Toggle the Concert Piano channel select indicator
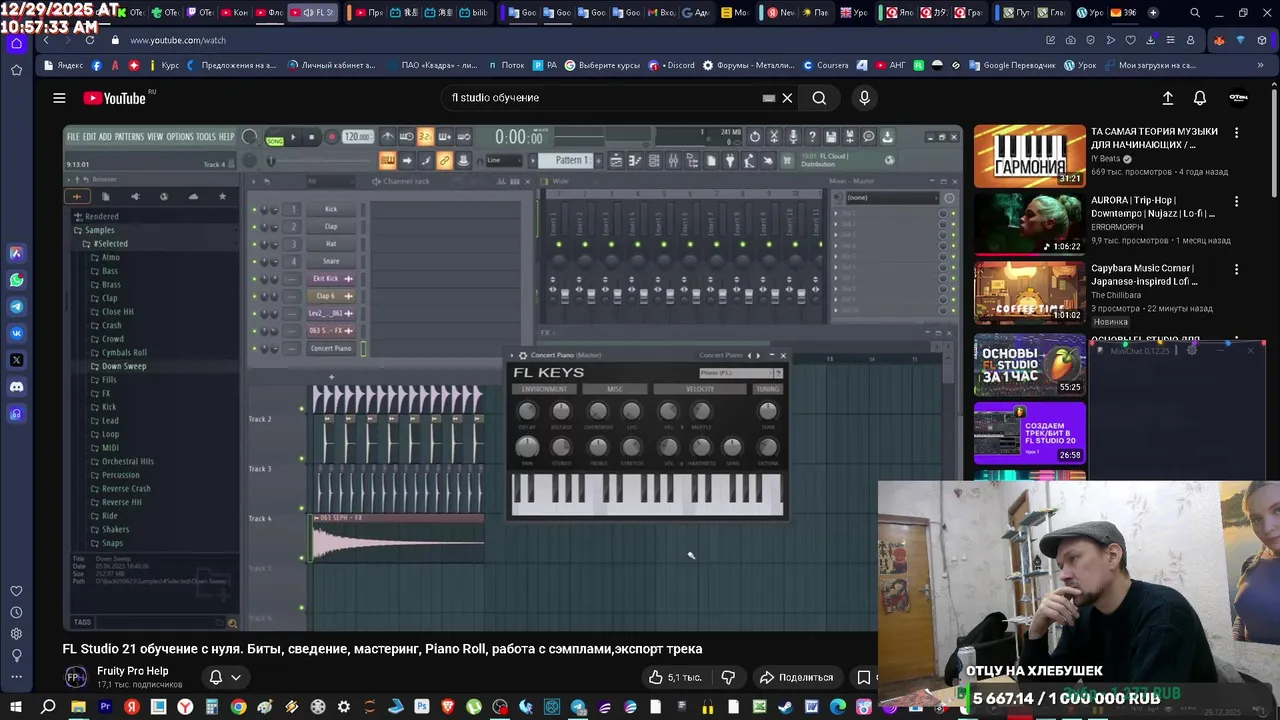The height and width of the screenshot is (720, 1280). (x=364, y=348)
